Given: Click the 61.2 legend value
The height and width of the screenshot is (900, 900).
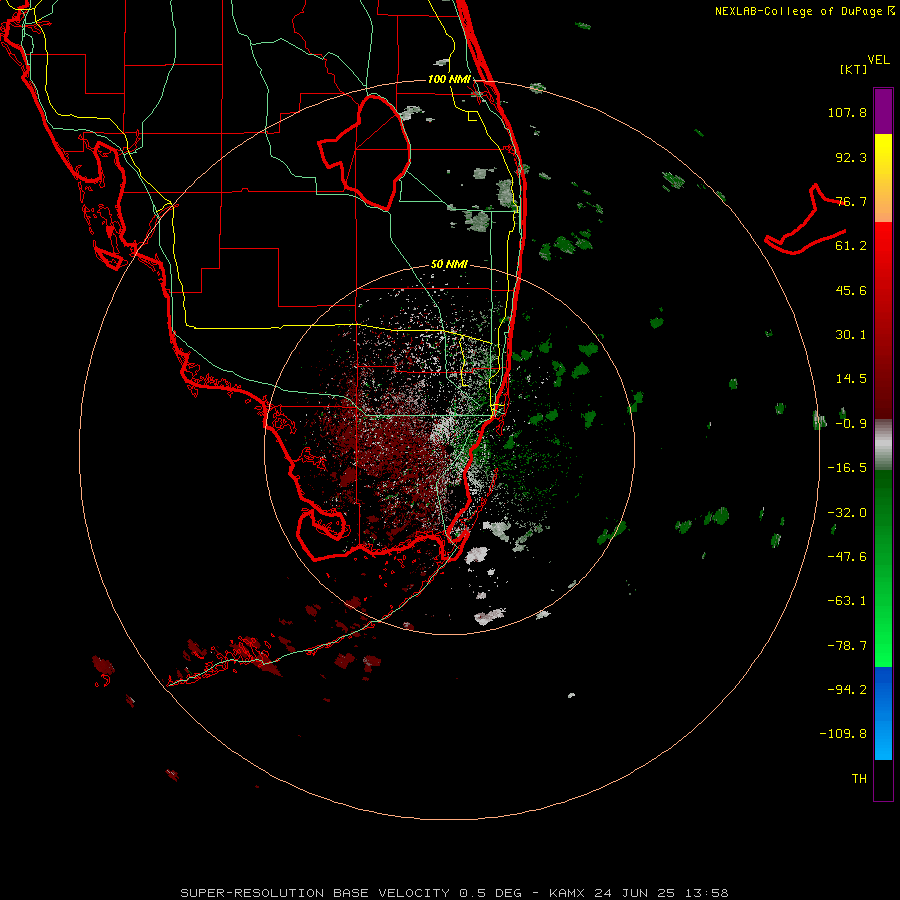Looking at the screenshot, I should click(851, 246).
